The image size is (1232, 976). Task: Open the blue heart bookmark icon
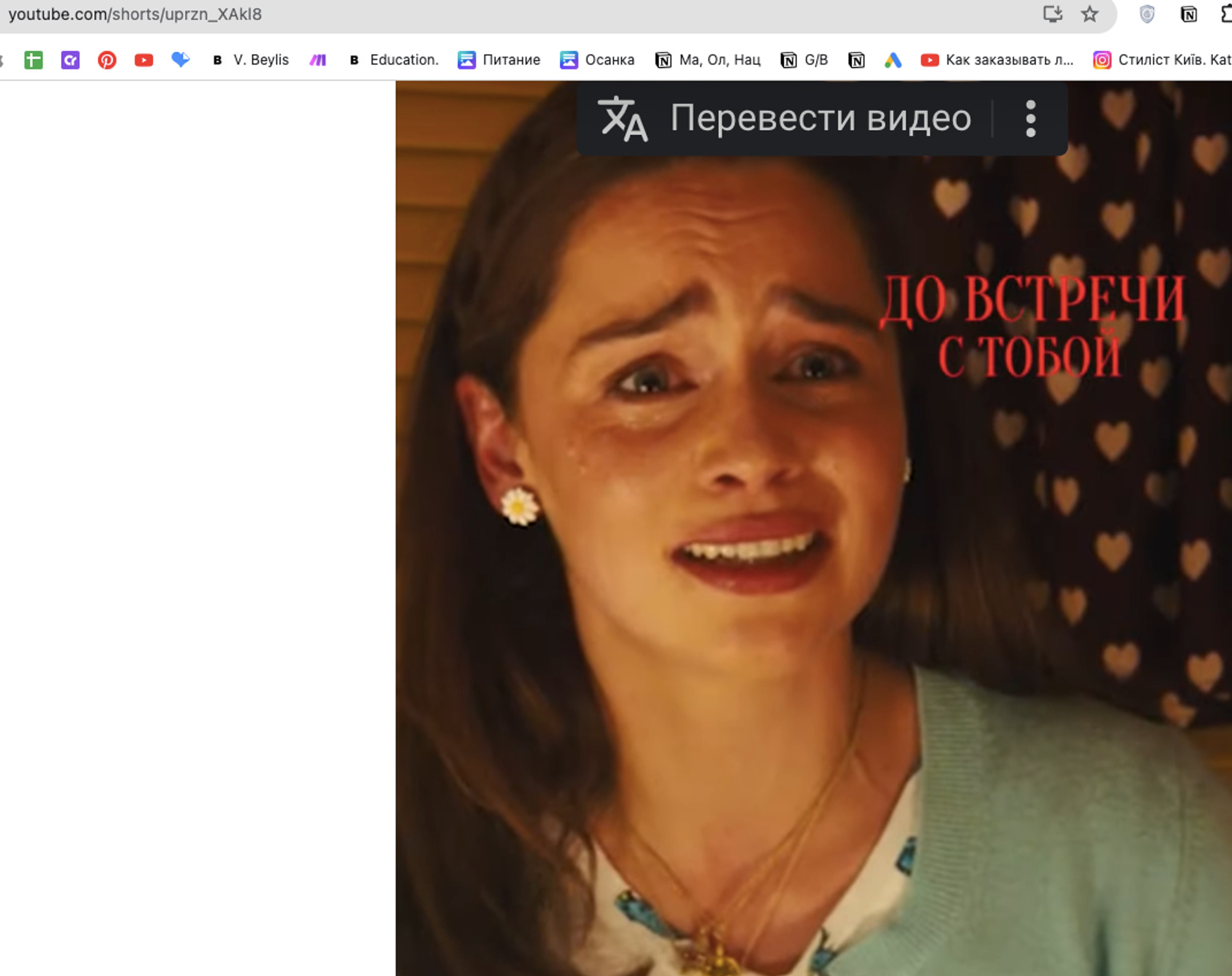(180, 59)
